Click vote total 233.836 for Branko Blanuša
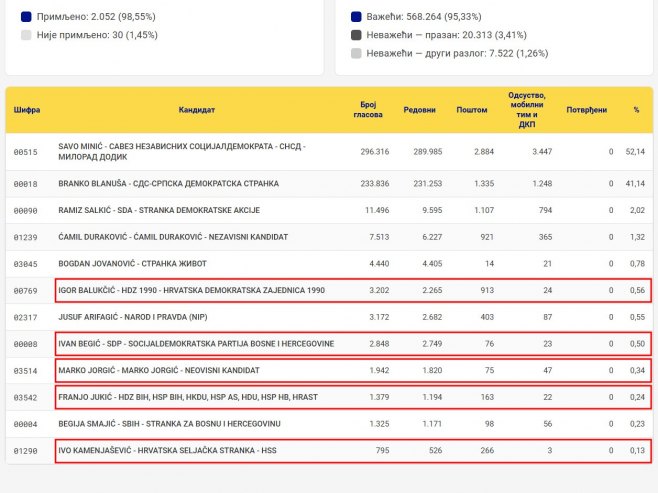The width and height of the screenshot is (658, 493). tap(375, 183)
